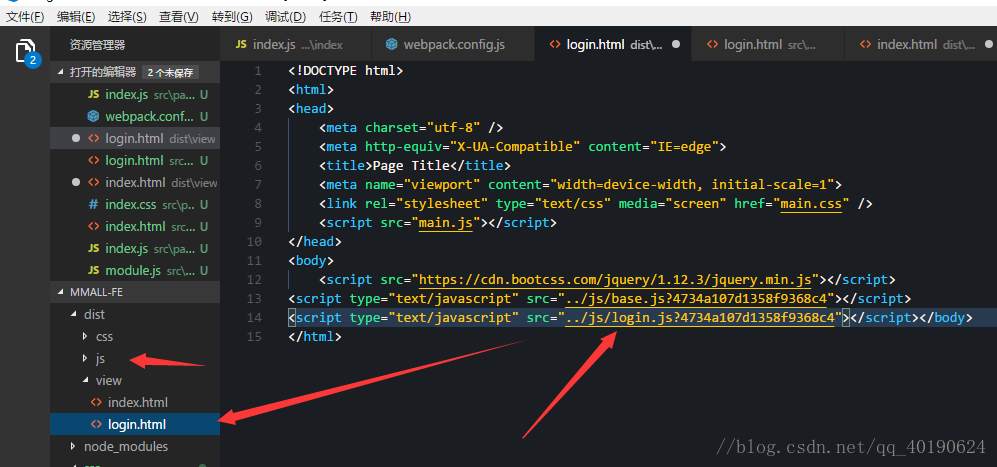
Task: Click HTML icon of index.html in view folder
Action: point(96,402)
